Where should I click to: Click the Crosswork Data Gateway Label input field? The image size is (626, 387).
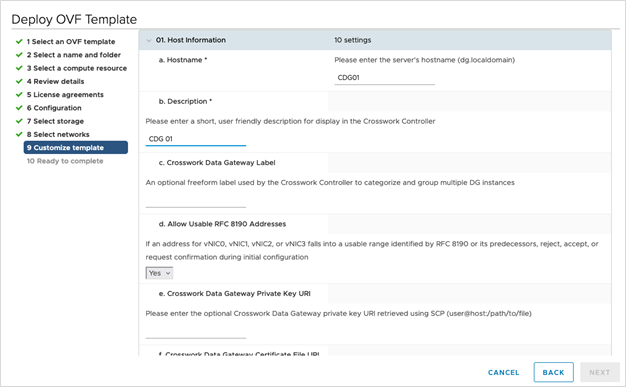196,200
